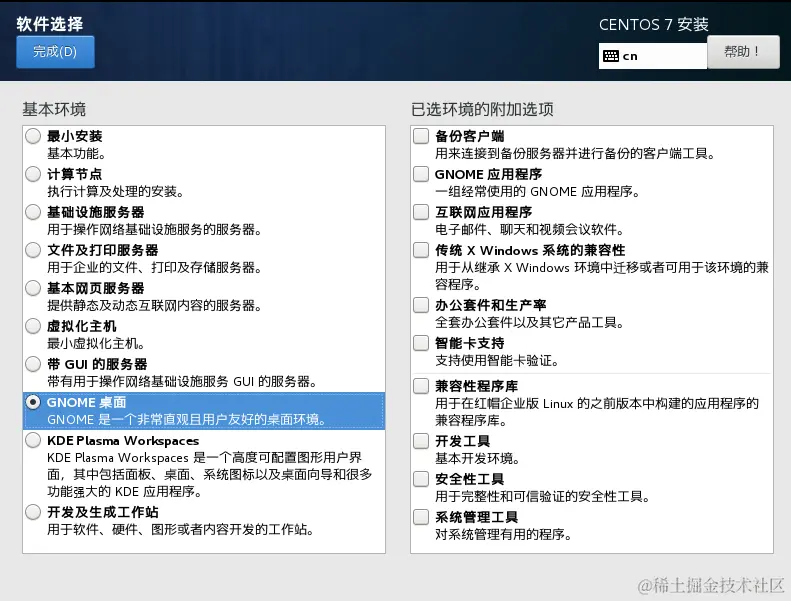Click text 支持使用智能卡验证。
The width and height of the screenshot is (791, 601).
(497, 360)
